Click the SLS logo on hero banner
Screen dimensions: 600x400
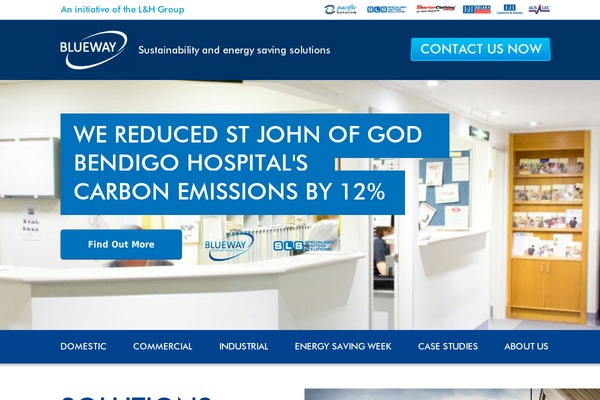(303, 245)
